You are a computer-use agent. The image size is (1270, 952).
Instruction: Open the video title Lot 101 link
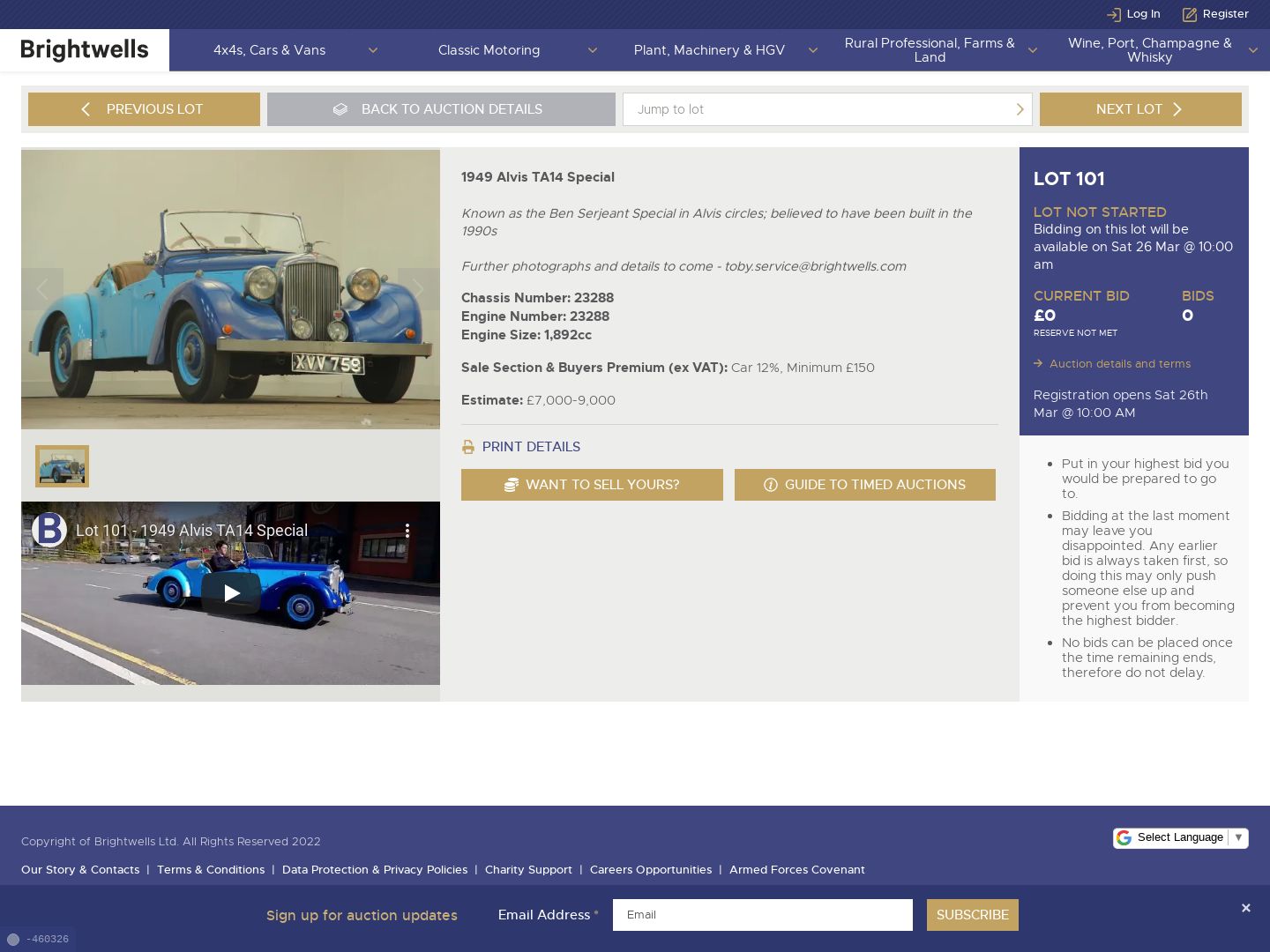pyautogui.click(x=191, y=531)
